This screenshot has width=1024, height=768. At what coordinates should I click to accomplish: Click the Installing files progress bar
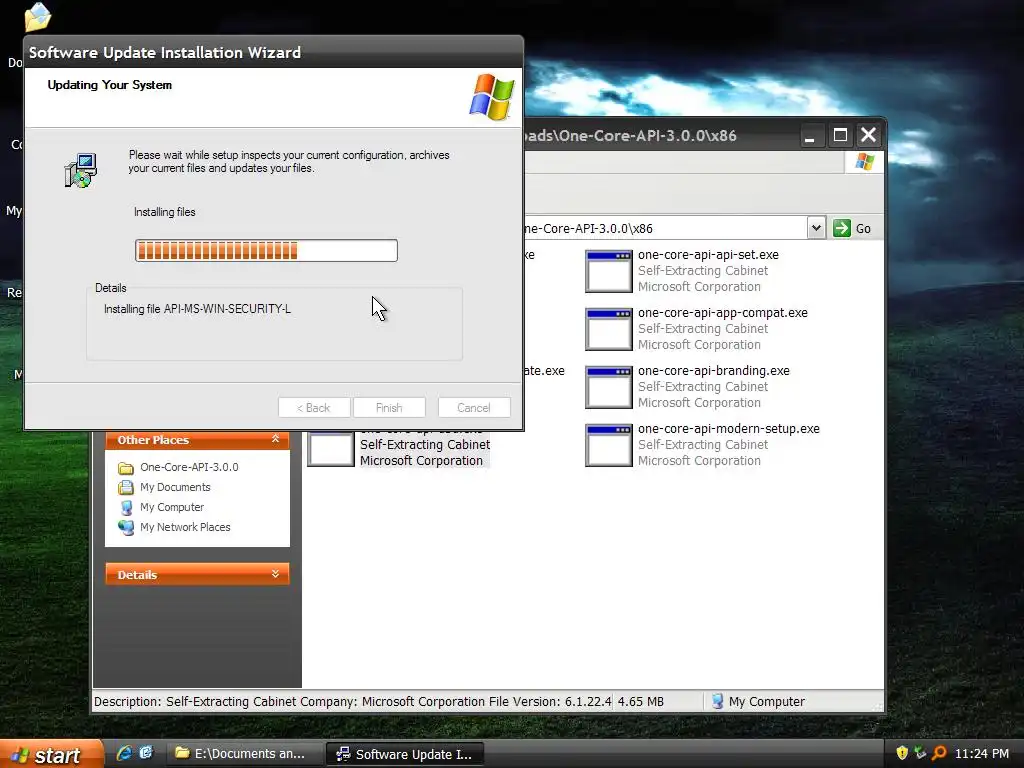[266, 251]
